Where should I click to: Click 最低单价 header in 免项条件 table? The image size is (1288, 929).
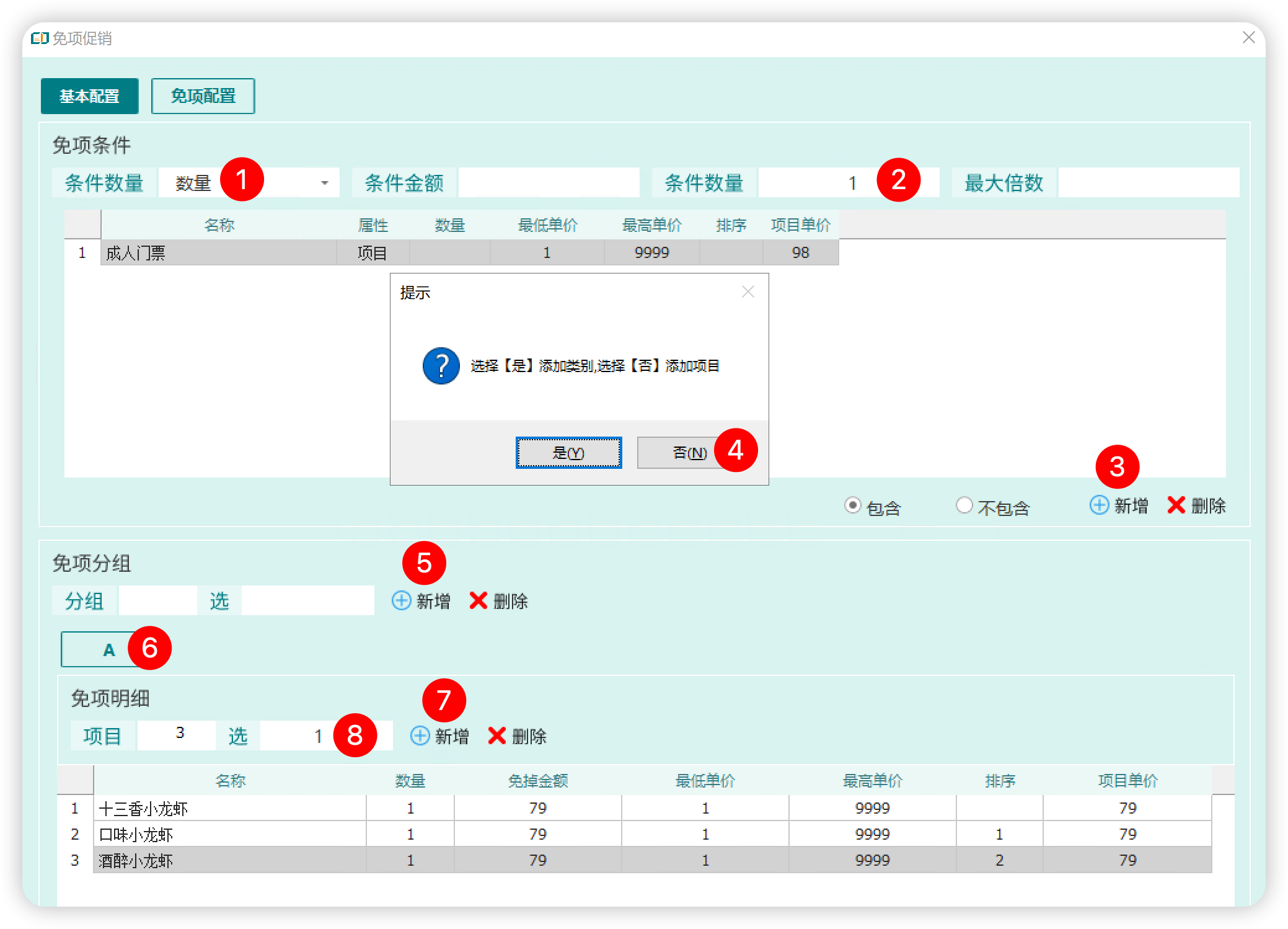(x=547, y=224)
